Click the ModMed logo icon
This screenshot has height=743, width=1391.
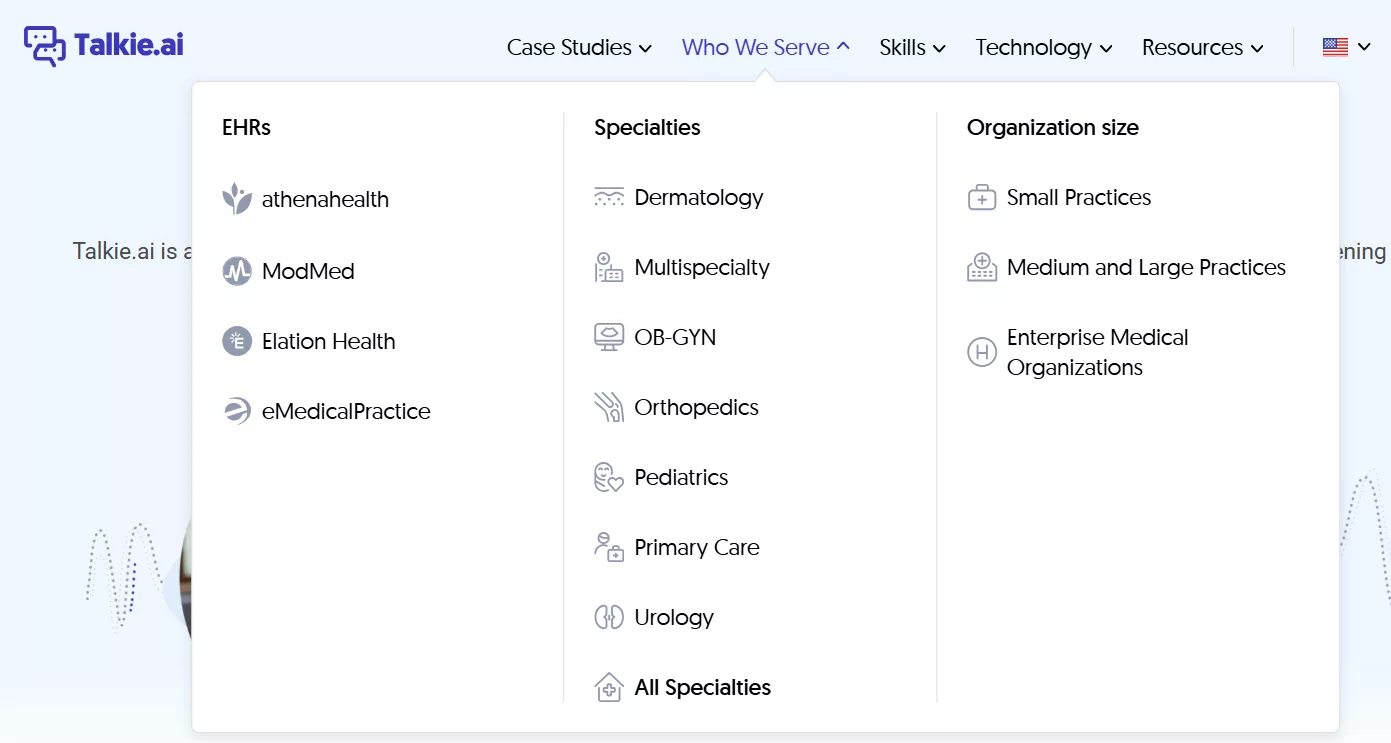(237, 271)
